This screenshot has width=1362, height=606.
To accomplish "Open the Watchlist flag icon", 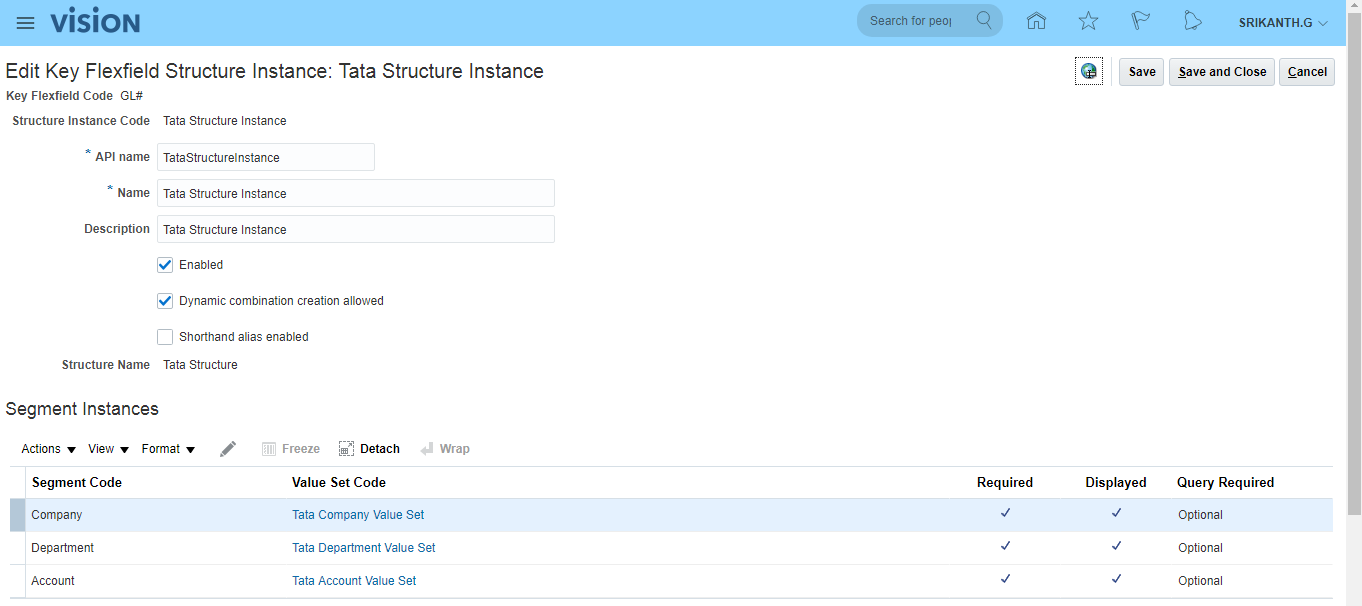I will (x=1140, y=21).
